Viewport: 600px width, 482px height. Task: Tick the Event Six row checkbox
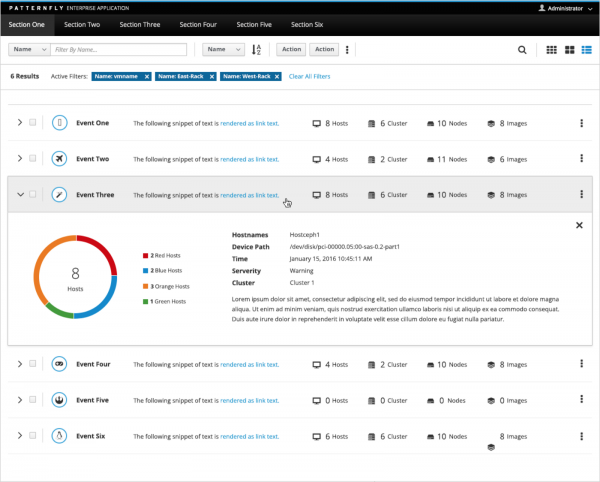click(x=33, y=436)
